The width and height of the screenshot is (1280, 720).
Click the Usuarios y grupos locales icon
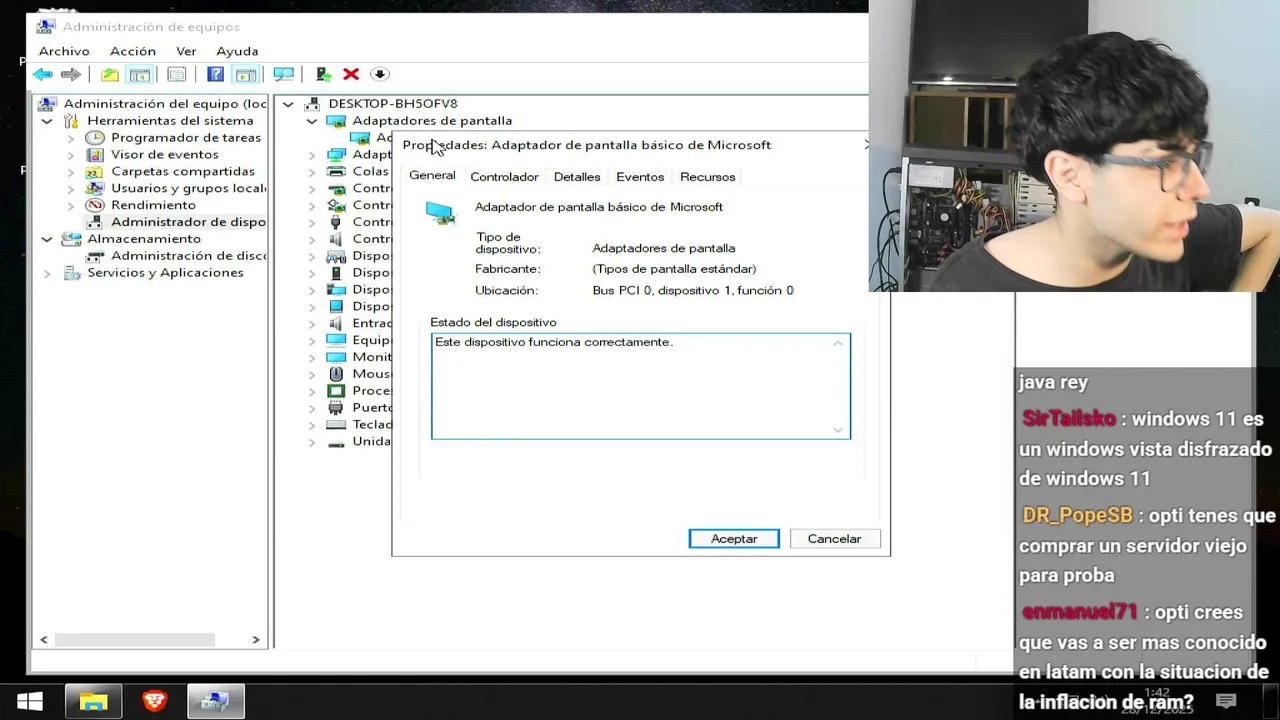tap(95, 188)
